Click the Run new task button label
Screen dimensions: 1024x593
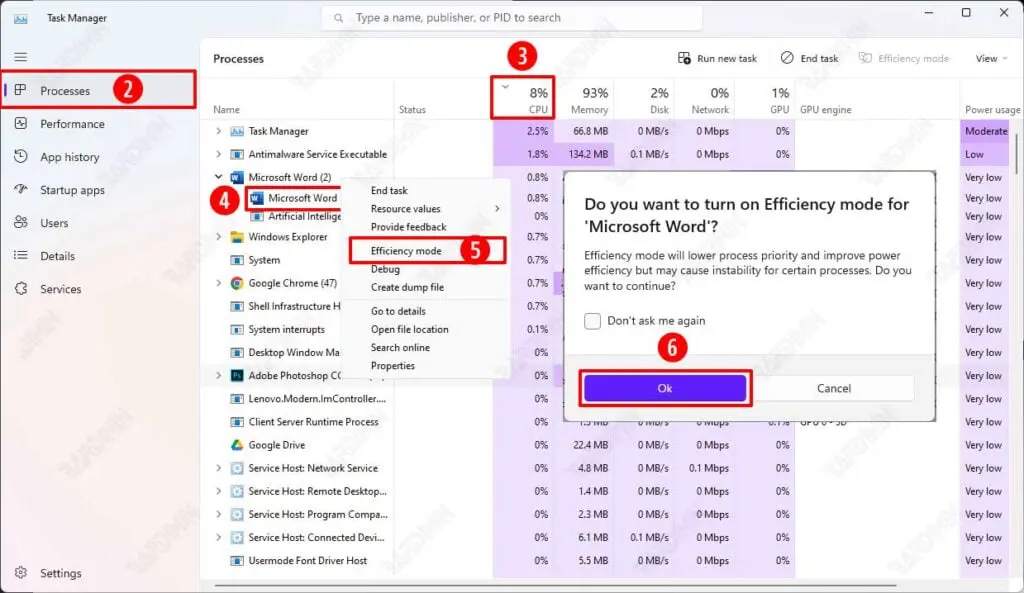(x=727, y=59)
